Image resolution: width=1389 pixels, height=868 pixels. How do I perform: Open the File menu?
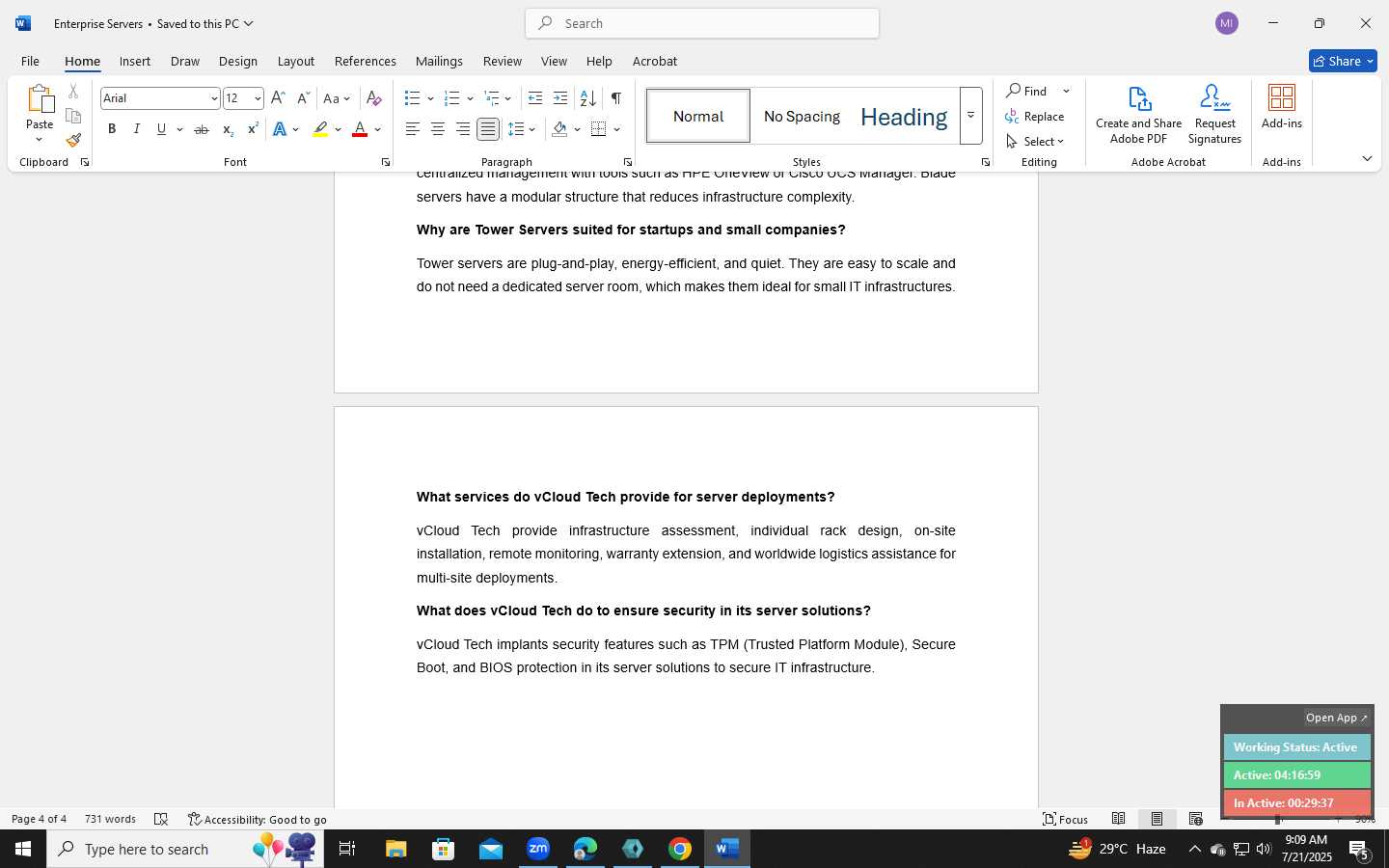coord(30,61)
